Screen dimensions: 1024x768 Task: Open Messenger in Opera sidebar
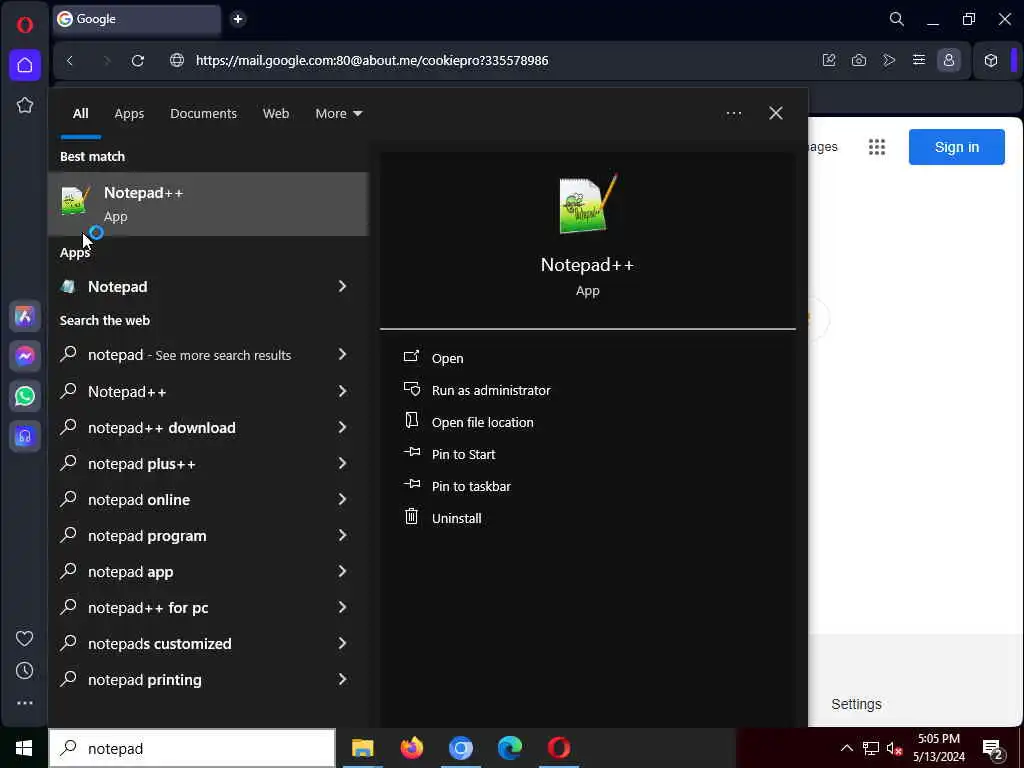click(25, 356)
